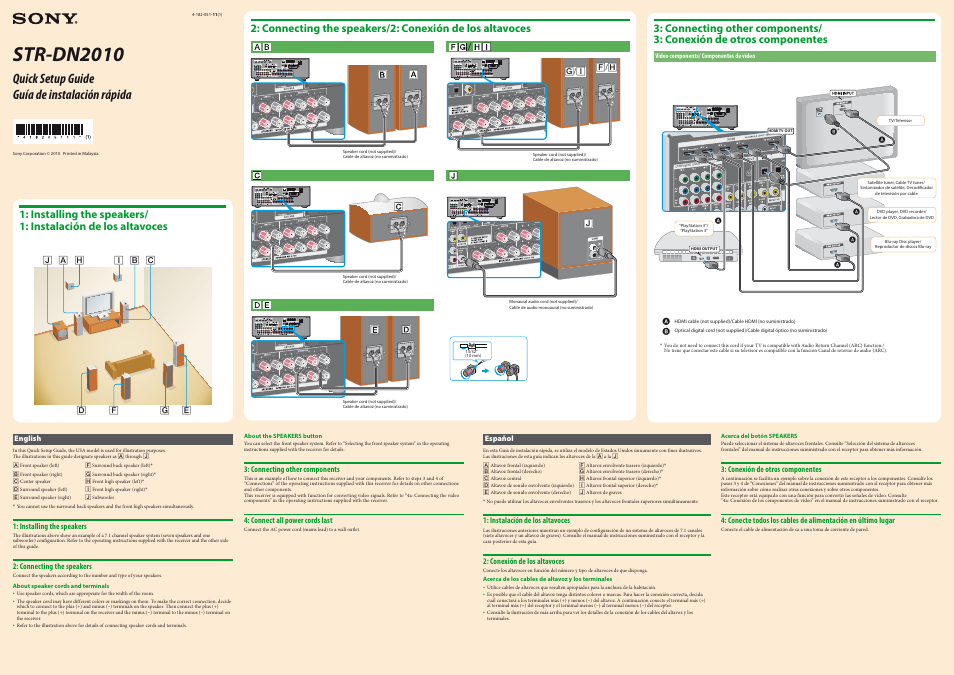Click the subwoofer J illustration
The height and width of the screenshot is (675, 954).
pyautogui.click(x=568, y=231)
